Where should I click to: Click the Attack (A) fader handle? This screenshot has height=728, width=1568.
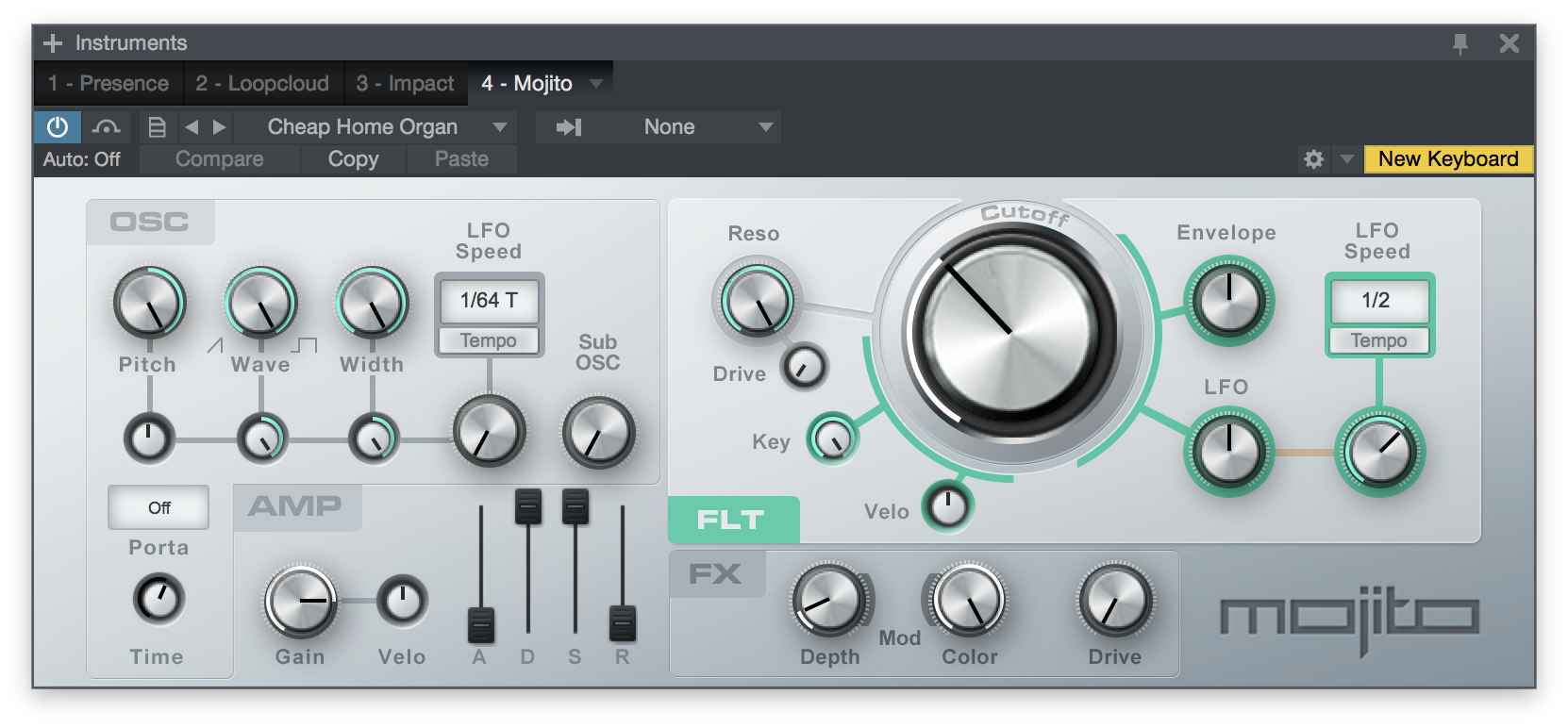click(x=481, y=624)
